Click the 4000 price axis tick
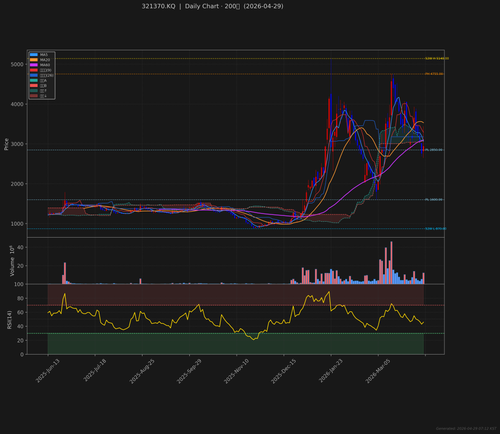The image size is (500, 434). point(17,104)
